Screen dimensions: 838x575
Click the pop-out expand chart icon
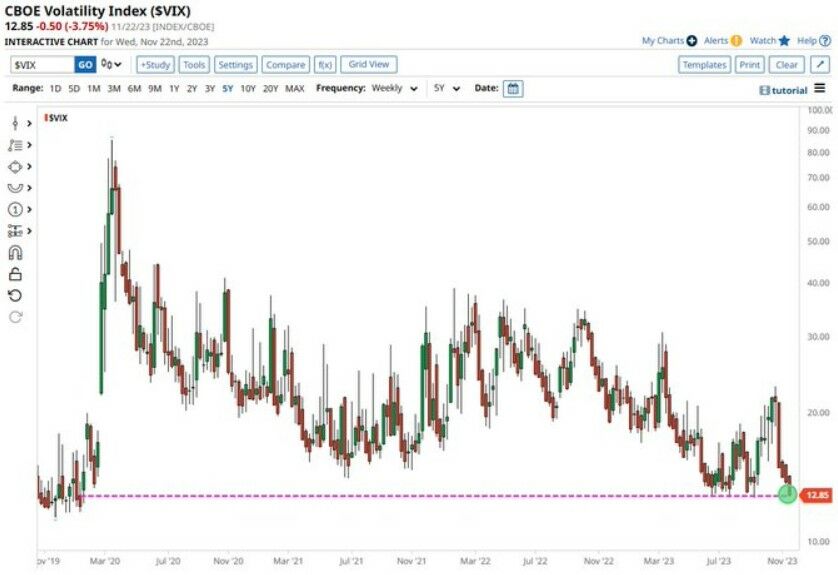[820, 65]
